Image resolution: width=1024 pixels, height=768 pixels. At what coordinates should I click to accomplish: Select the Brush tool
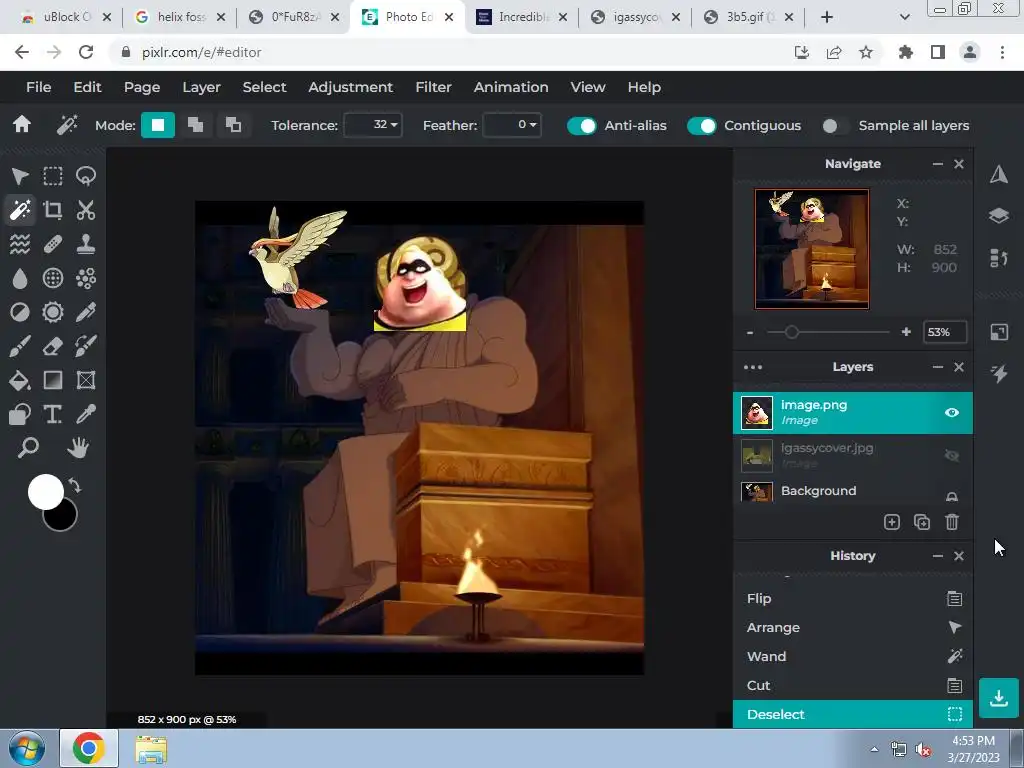click(x=20, y=346)
